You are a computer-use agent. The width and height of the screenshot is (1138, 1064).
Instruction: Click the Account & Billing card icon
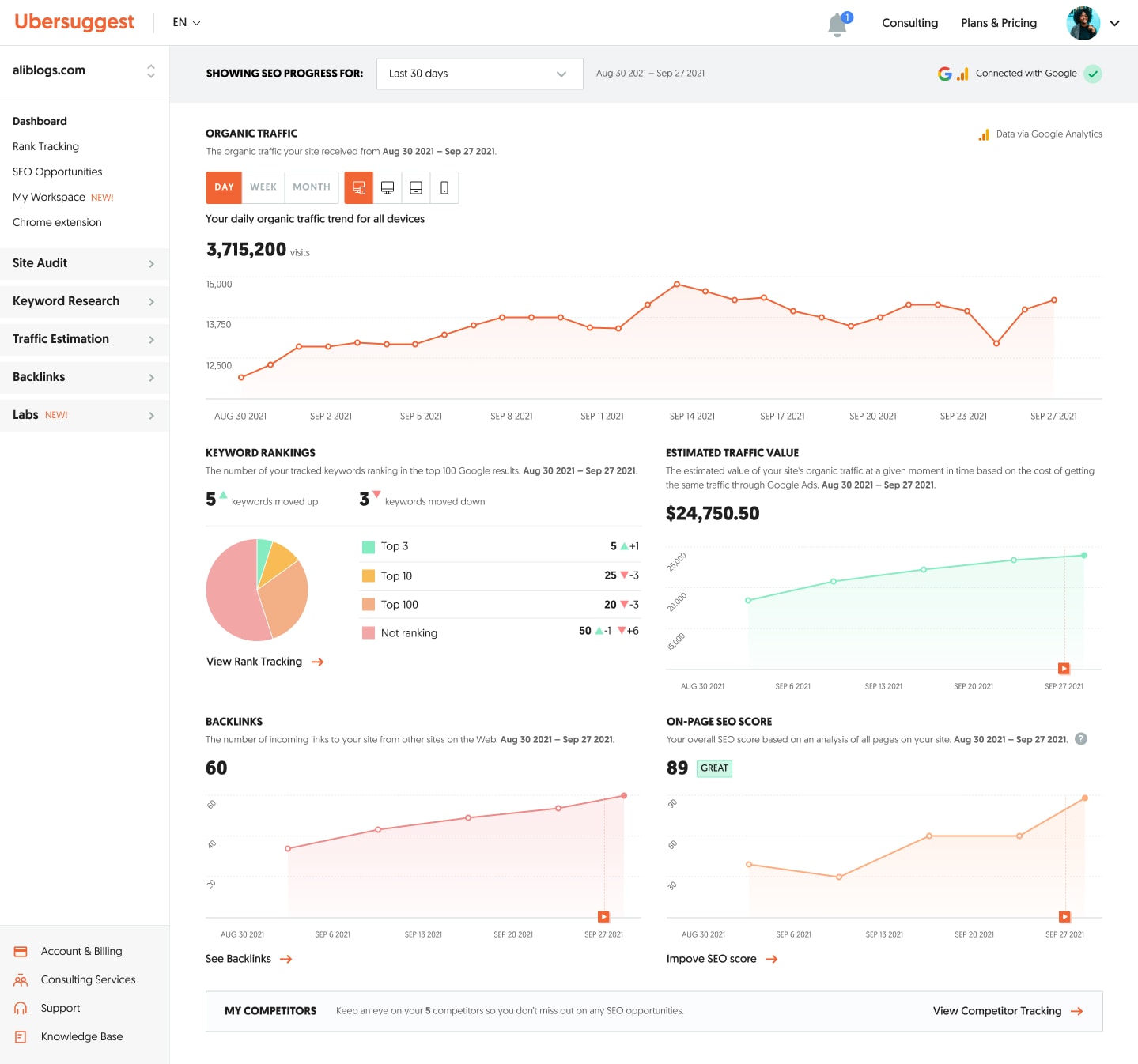[x=21, y=952]
